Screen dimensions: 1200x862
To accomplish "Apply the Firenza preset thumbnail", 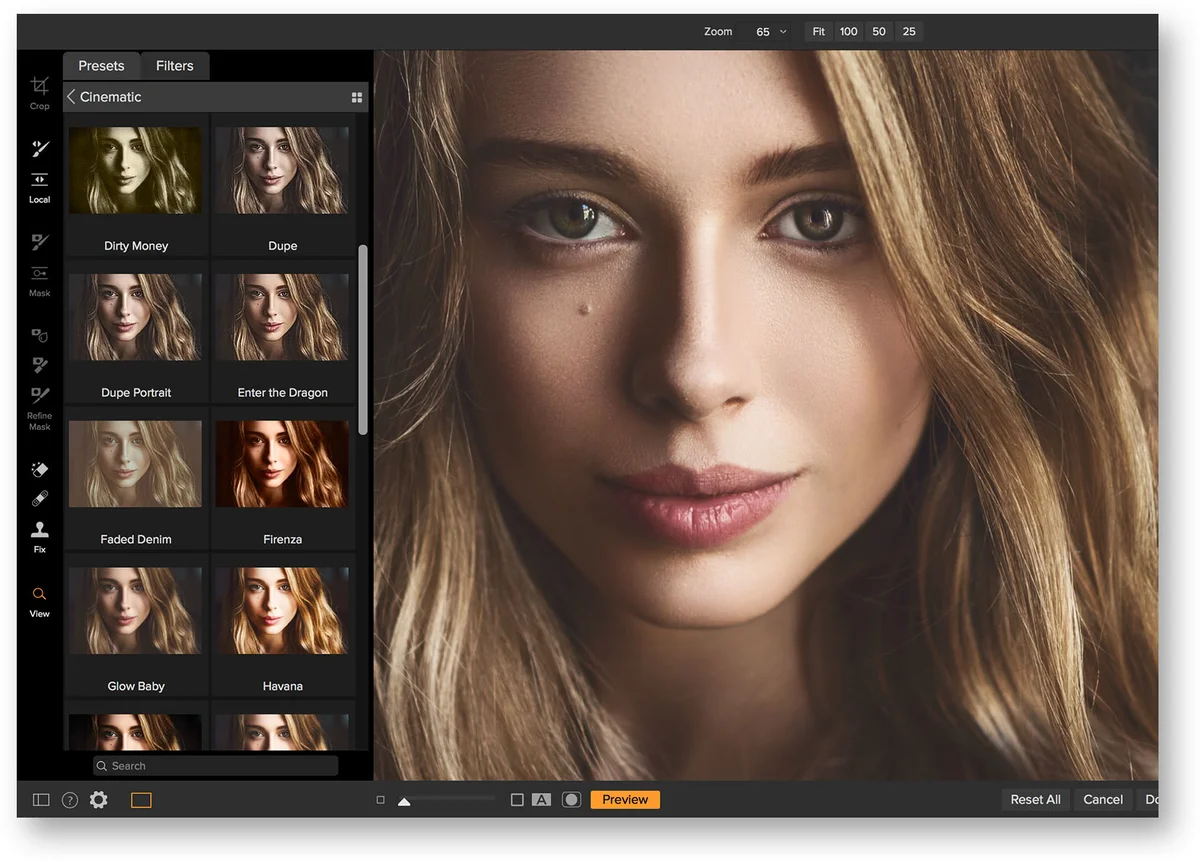I will pyautogui.click(x=282, y=464).
